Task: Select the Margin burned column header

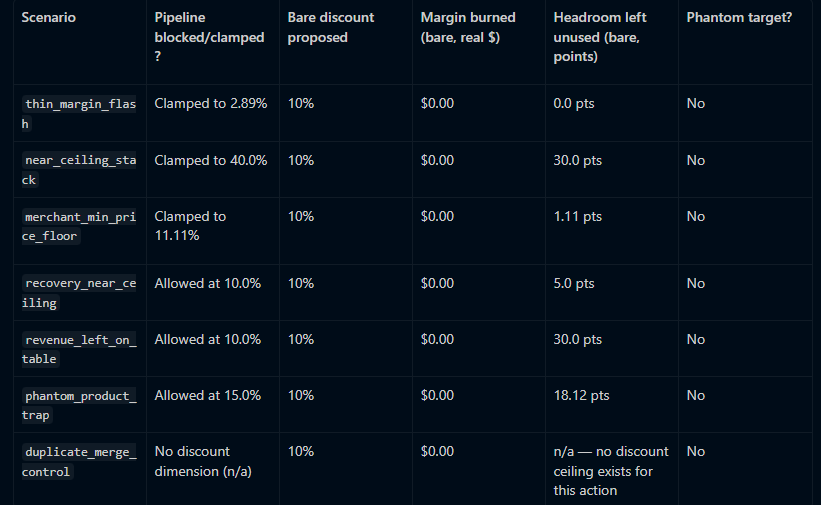Action: [468, 27]
